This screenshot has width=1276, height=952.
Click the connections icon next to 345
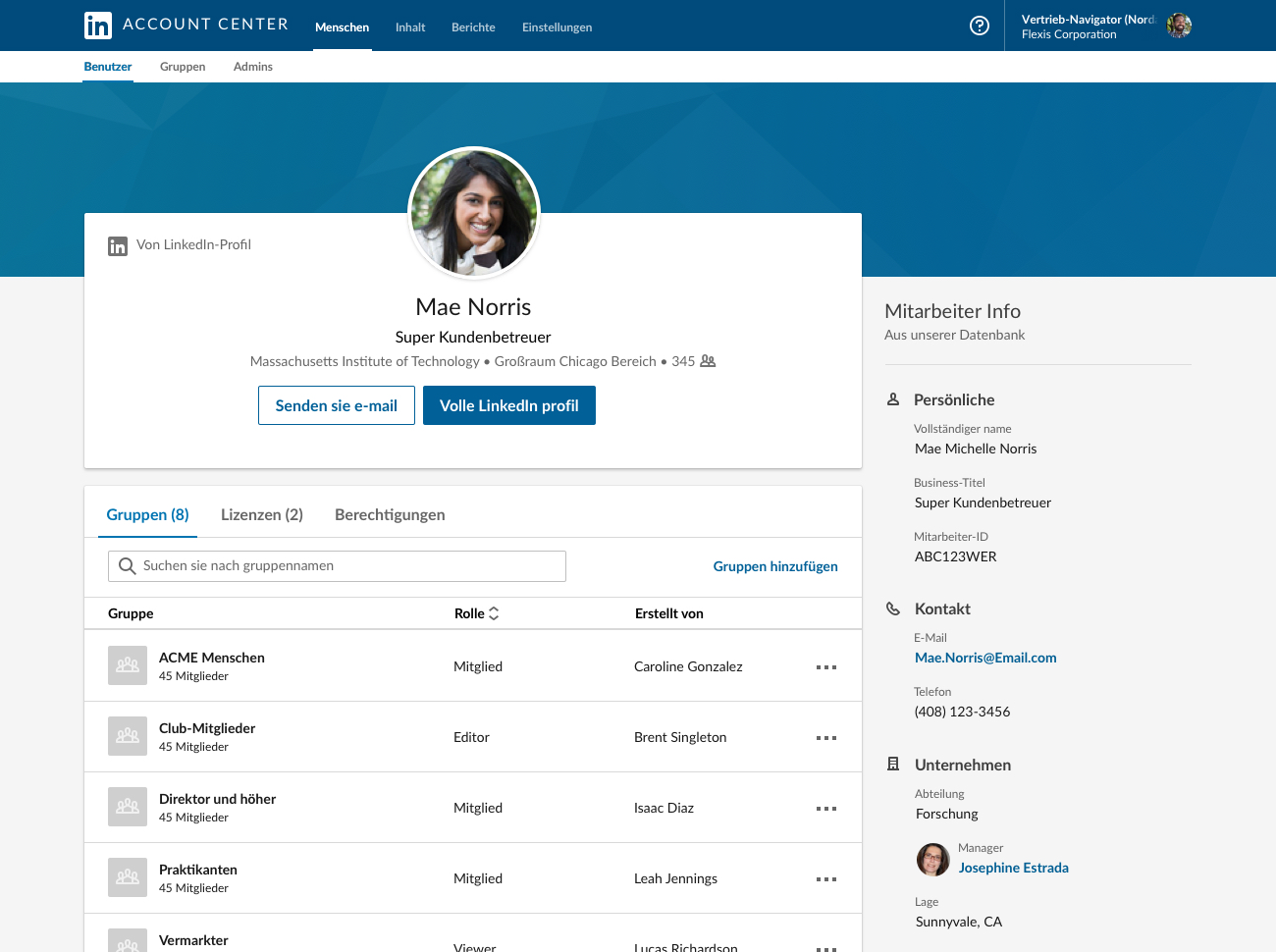click(x=708, y=361)
